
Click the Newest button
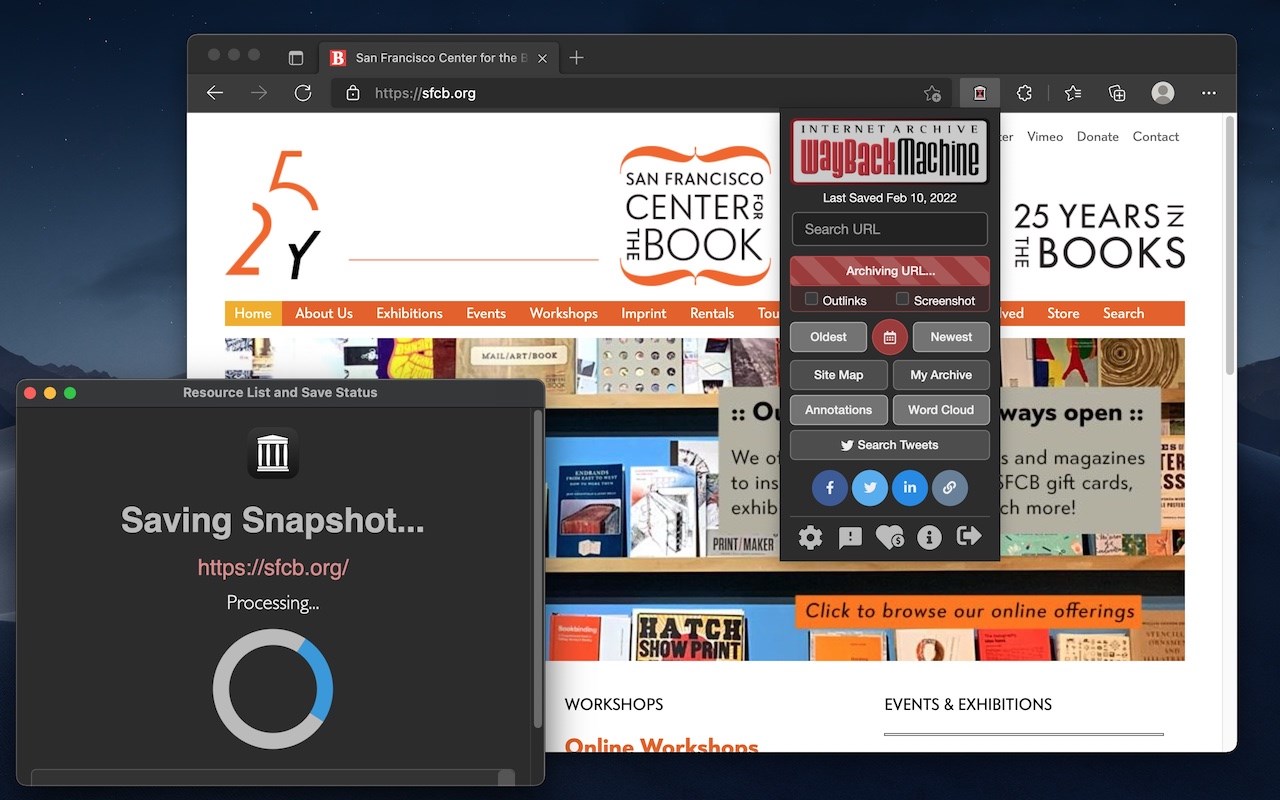point(951,337)
